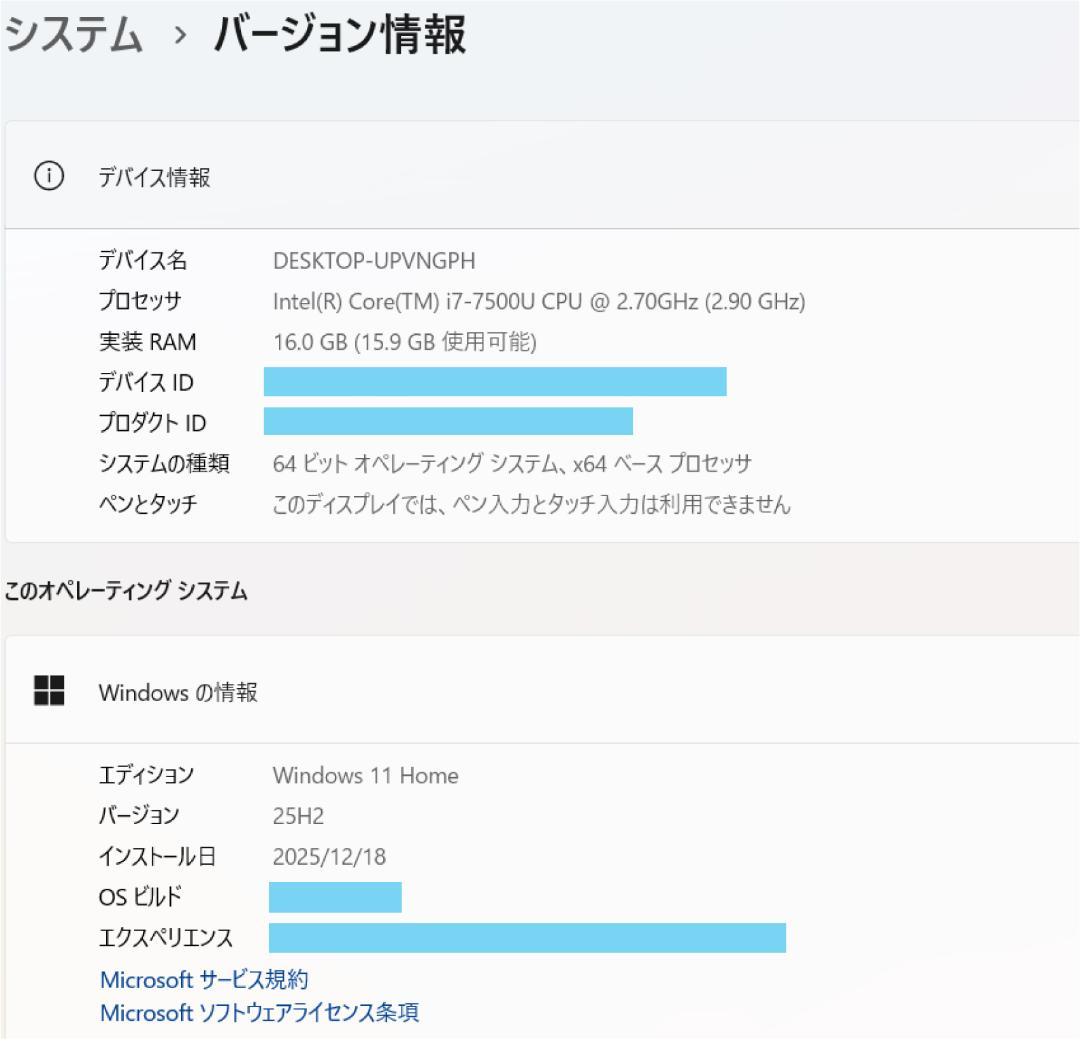Open Microsoft ソフトウェアライセンス条項
1080x1048 pixels.
pos(260,1013)
